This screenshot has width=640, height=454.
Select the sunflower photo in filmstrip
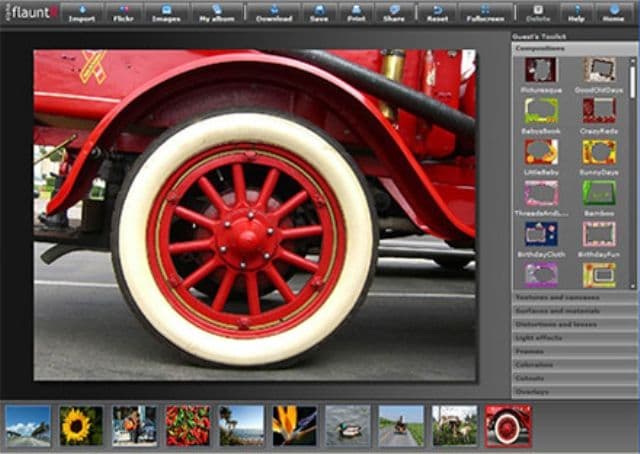pyautogui.click(x=81, y=425)
